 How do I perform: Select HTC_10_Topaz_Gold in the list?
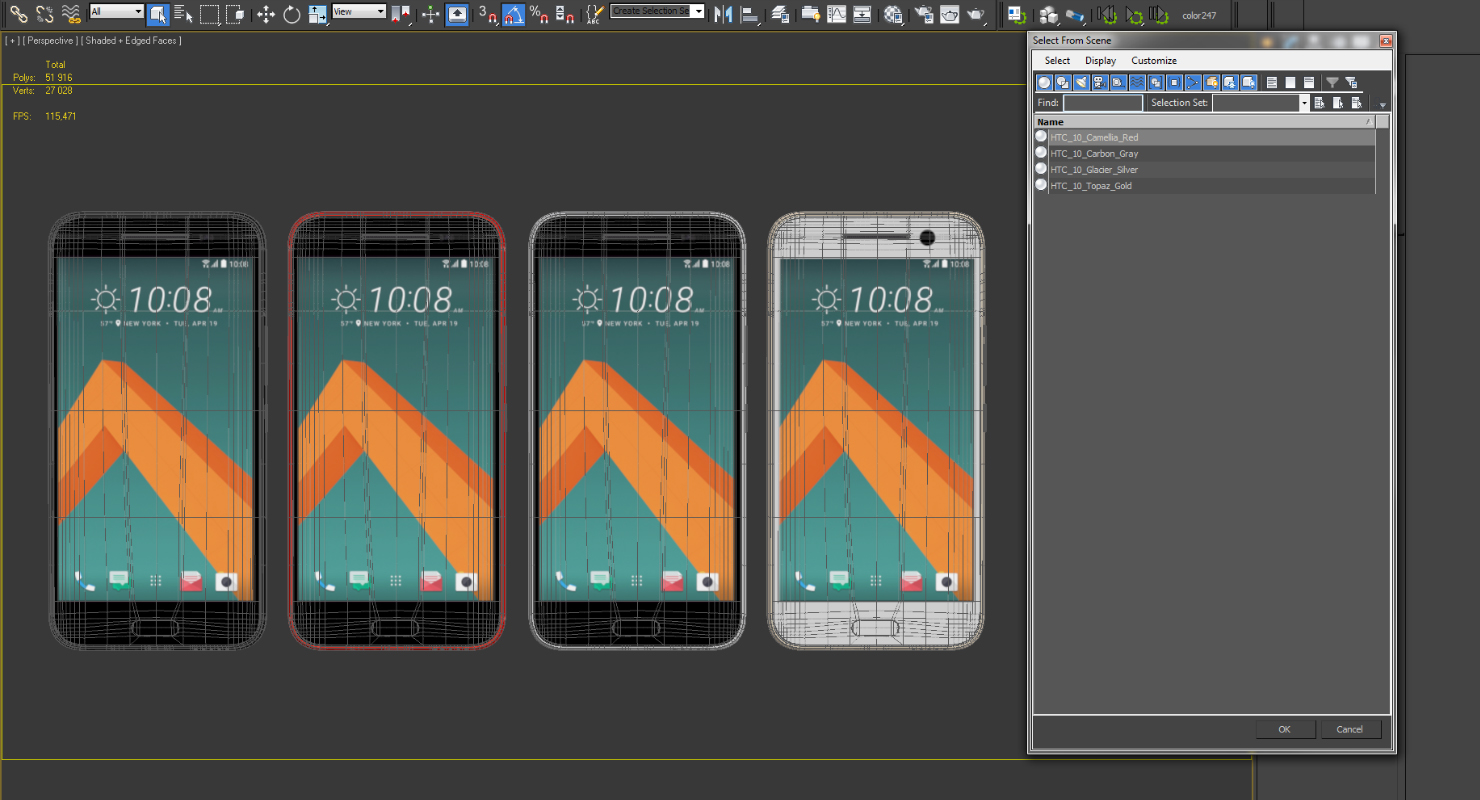1204,185
